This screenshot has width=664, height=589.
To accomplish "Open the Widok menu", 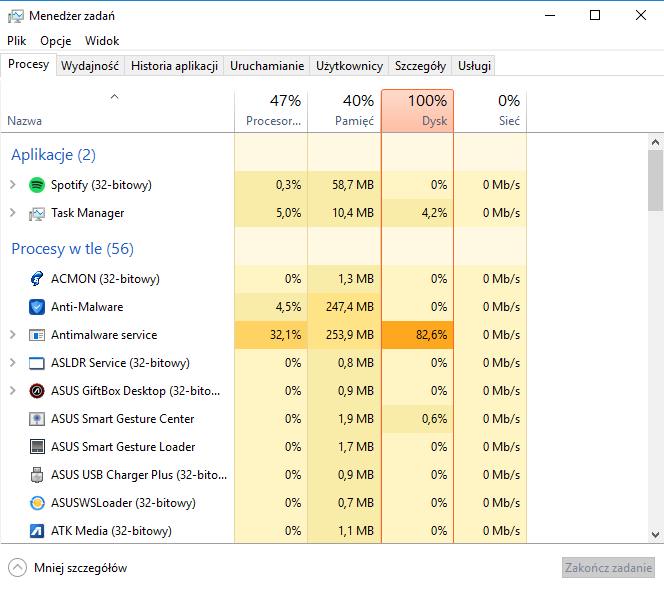I will coord(102,41).
